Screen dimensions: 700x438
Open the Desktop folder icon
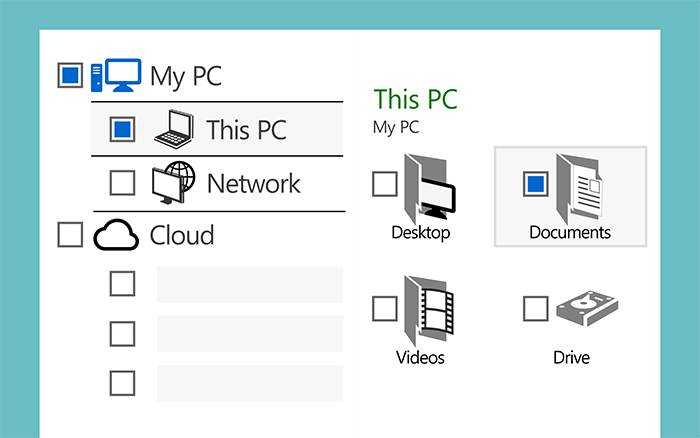[x=429, y=188]
